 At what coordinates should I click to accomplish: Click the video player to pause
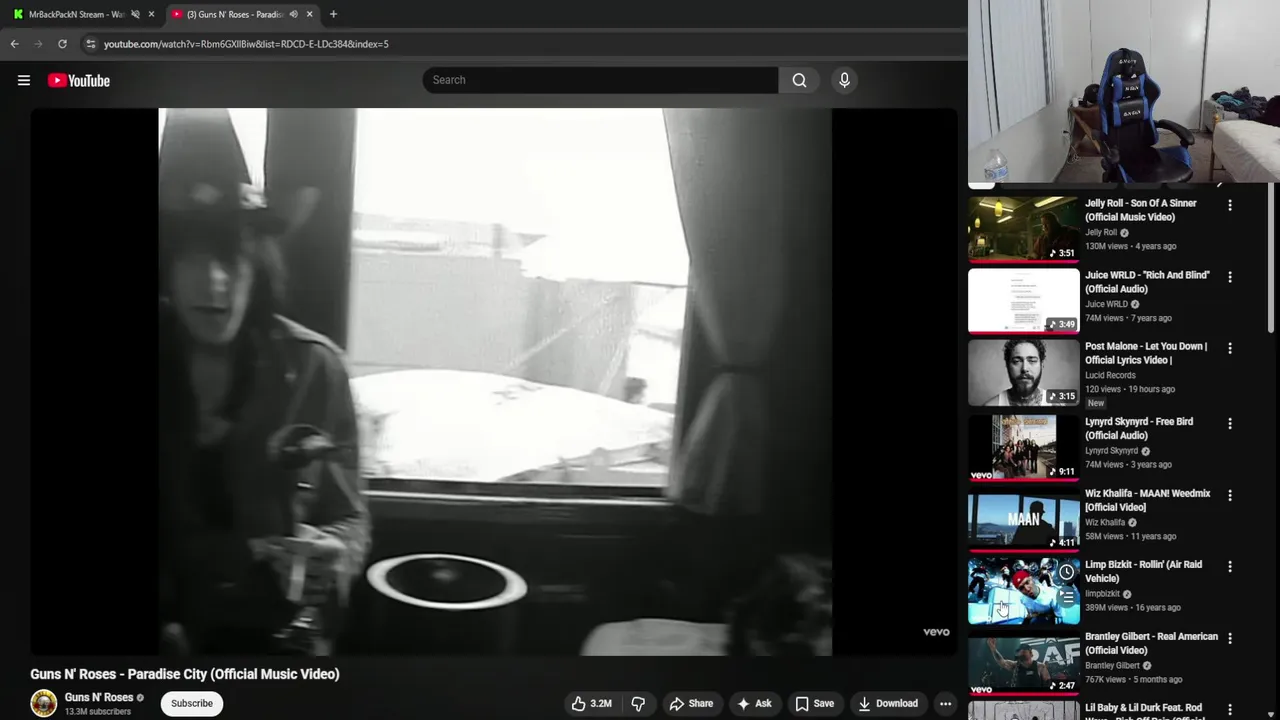coord(494,381)
